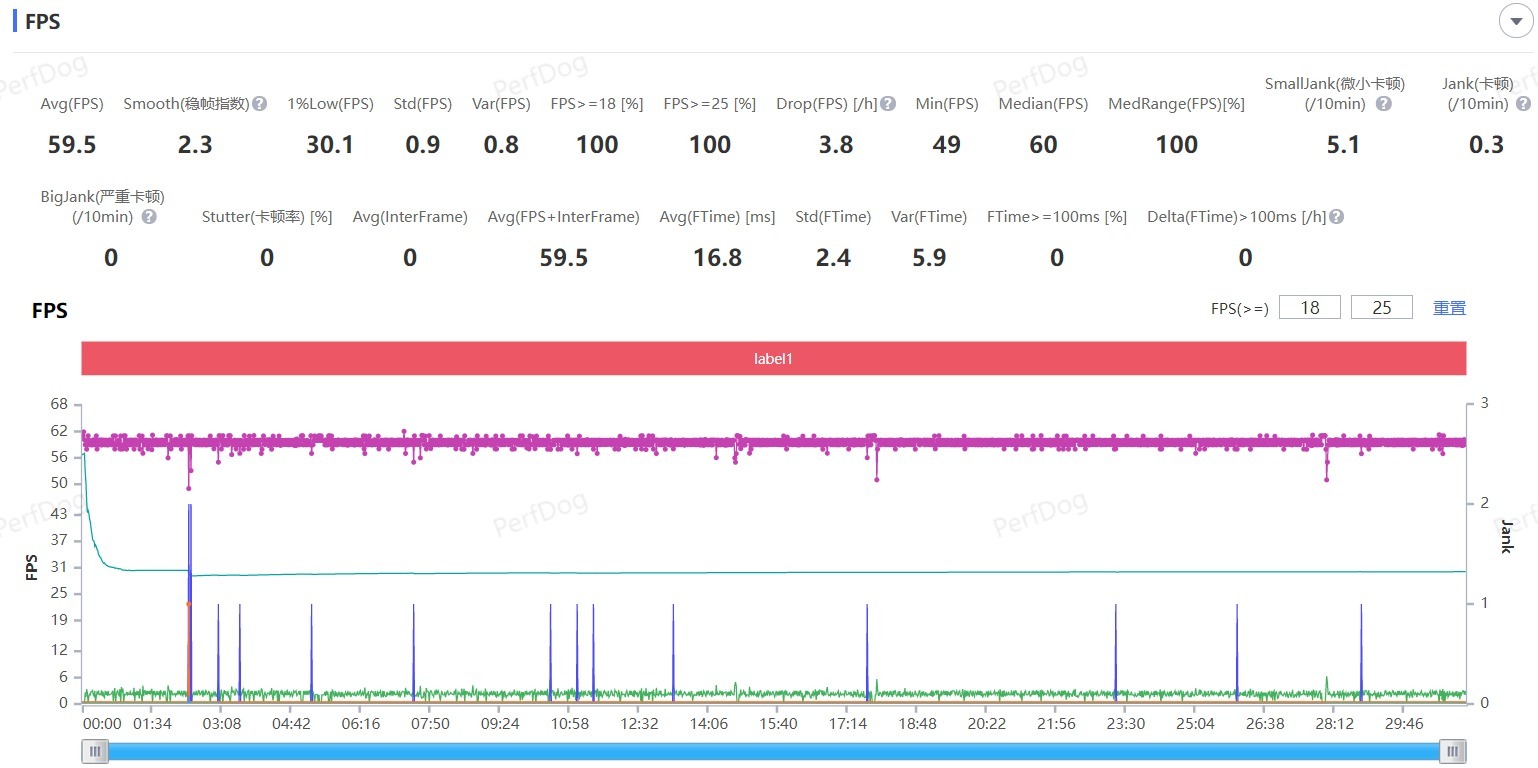This screenshot has height=768, width=1538.
Task: Show help for BigJank(严重卡顿) metric
Action: click(149, 217)
